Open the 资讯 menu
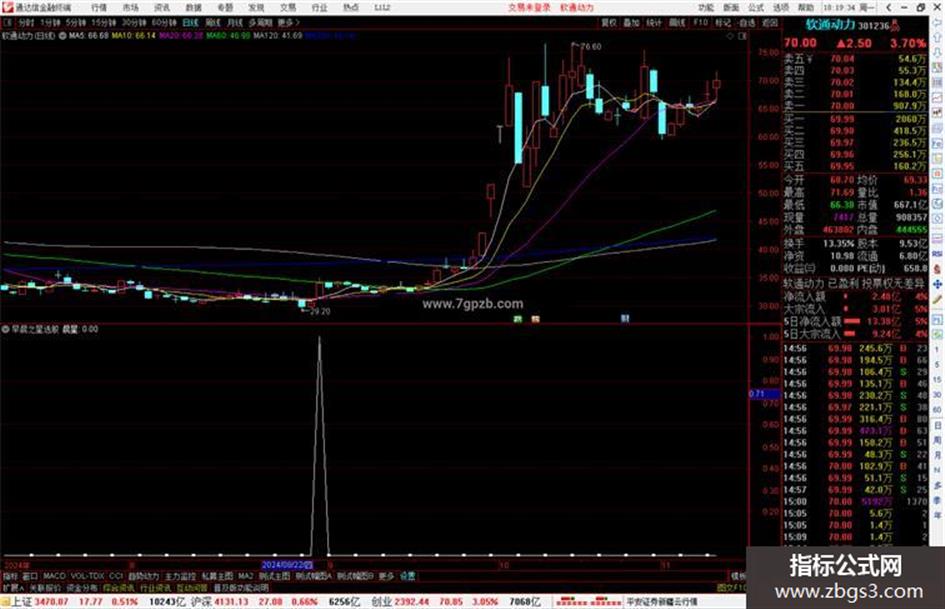The height and width of the screenshot is (609, 945). tap(162, 8)
